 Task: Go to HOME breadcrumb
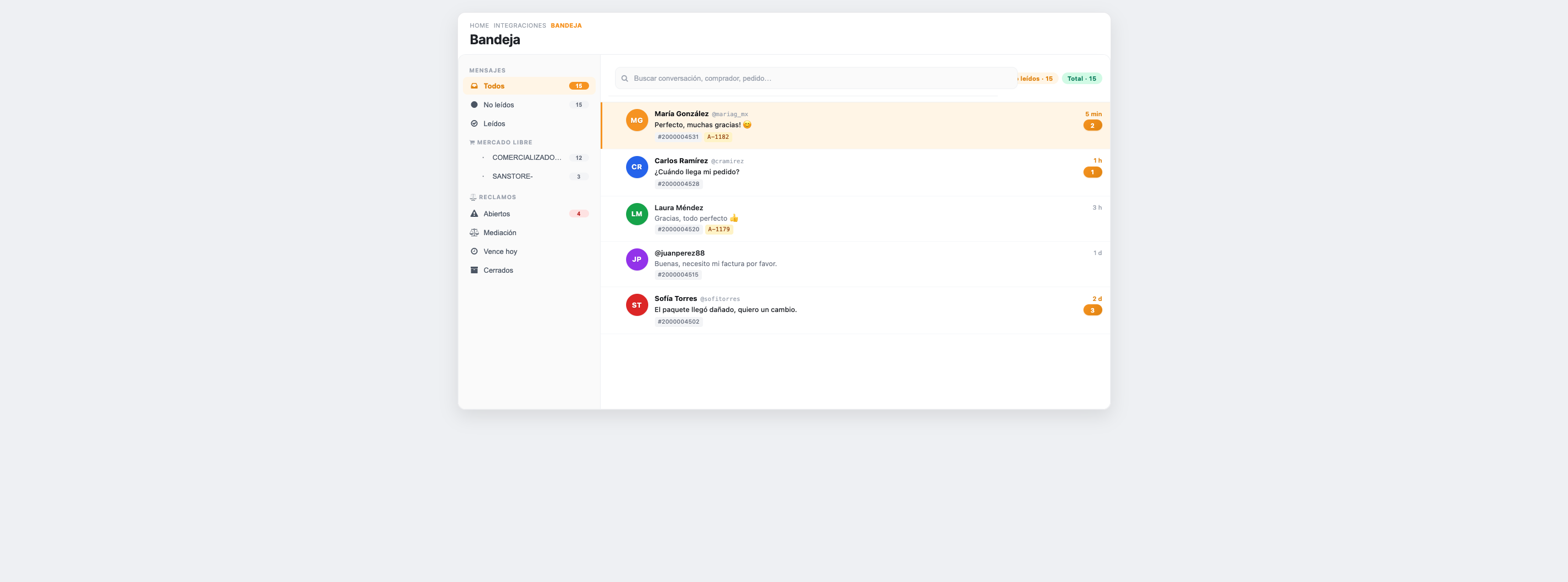coord(479,25)
